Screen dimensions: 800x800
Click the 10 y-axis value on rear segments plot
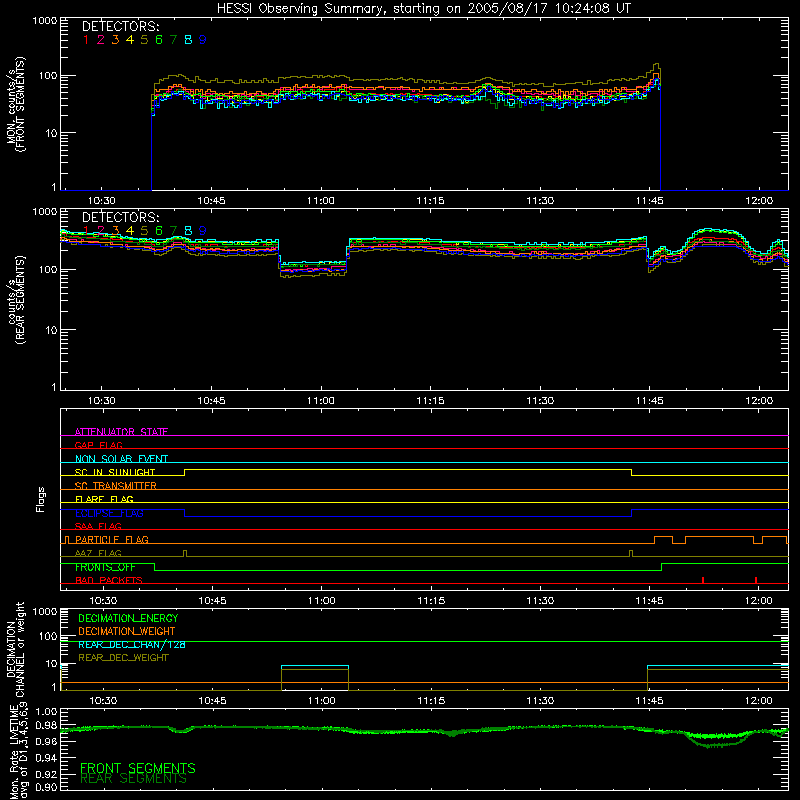click(51, 330)
